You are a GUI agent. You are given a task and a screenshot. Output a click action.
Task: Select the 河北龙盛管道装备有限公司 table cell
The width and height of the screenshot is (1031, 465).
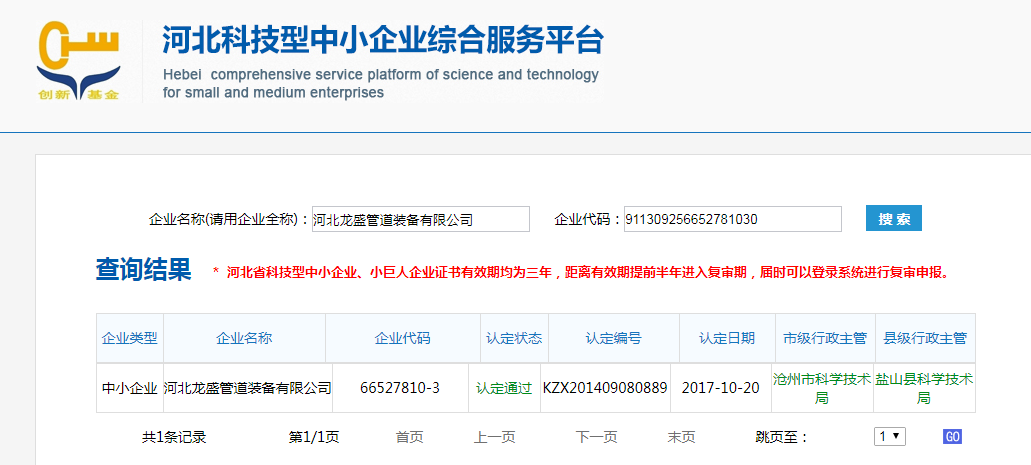247,388
